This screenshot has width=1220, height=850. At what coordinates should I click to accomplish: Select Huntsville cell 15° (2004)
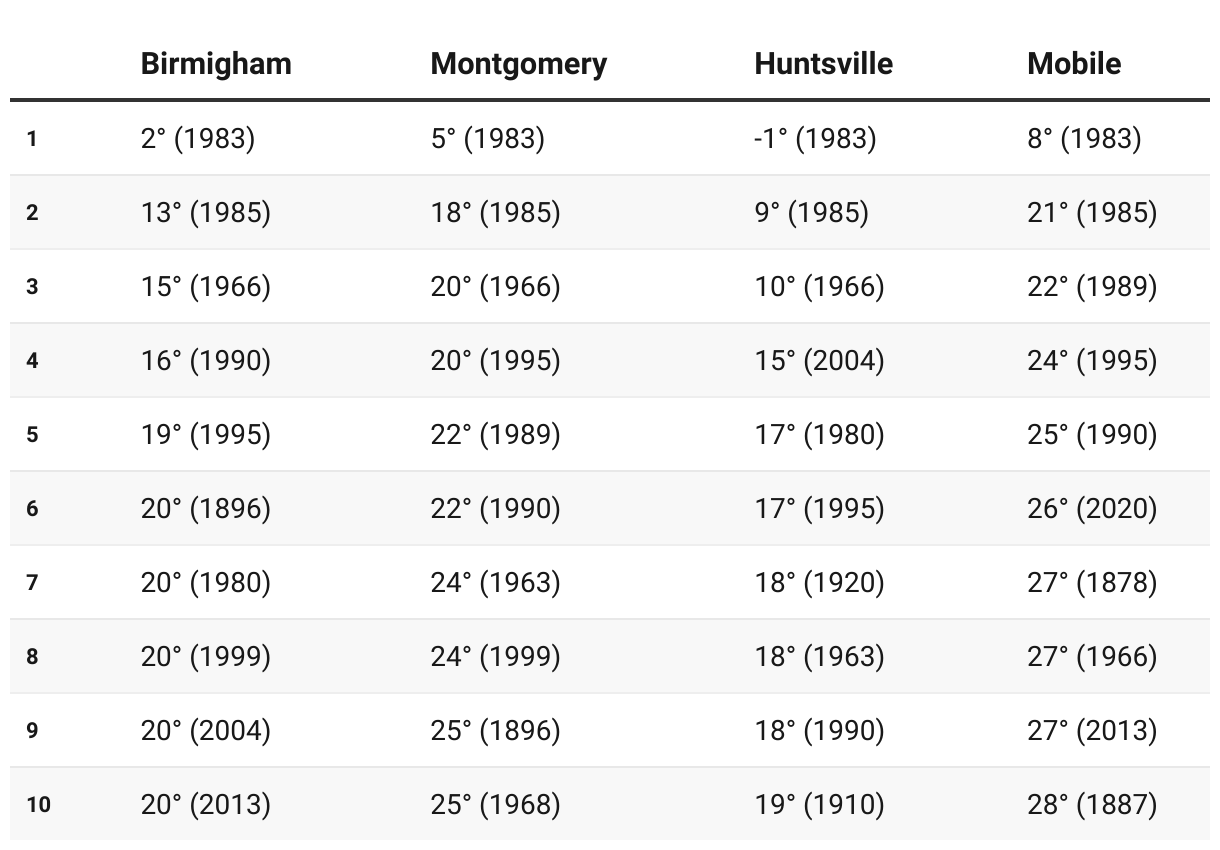coord(820,360)
